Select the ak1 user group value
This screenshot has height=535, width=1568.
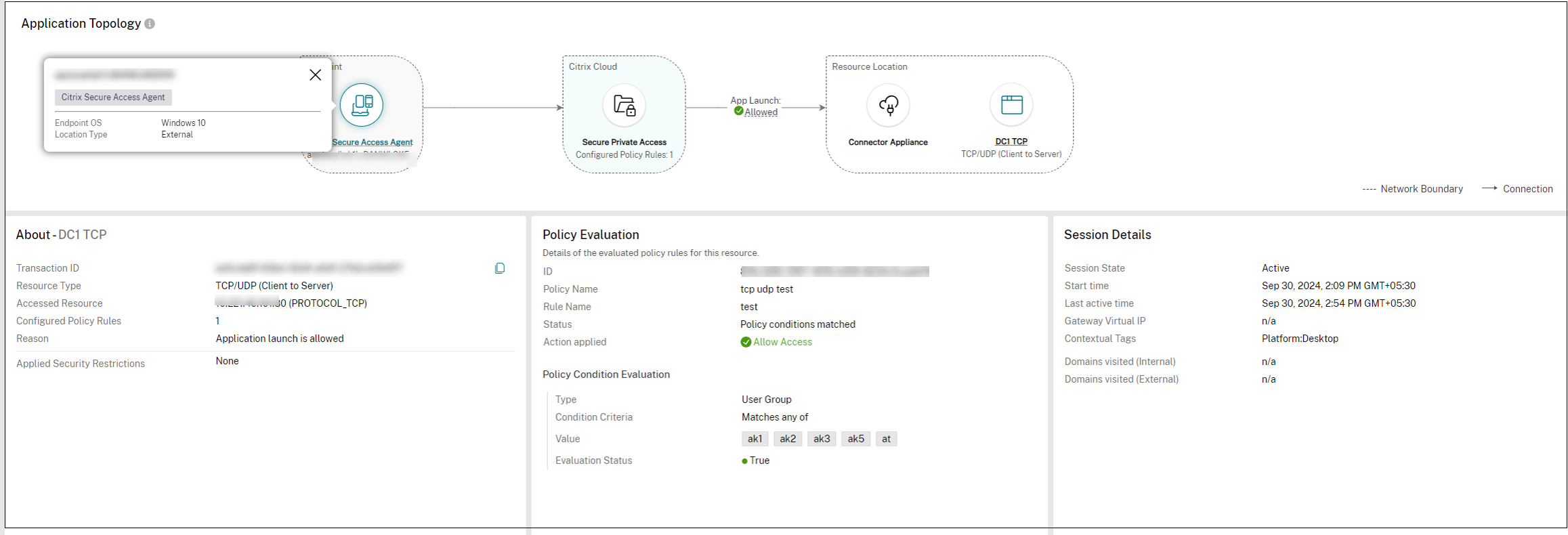coord(755,439)
